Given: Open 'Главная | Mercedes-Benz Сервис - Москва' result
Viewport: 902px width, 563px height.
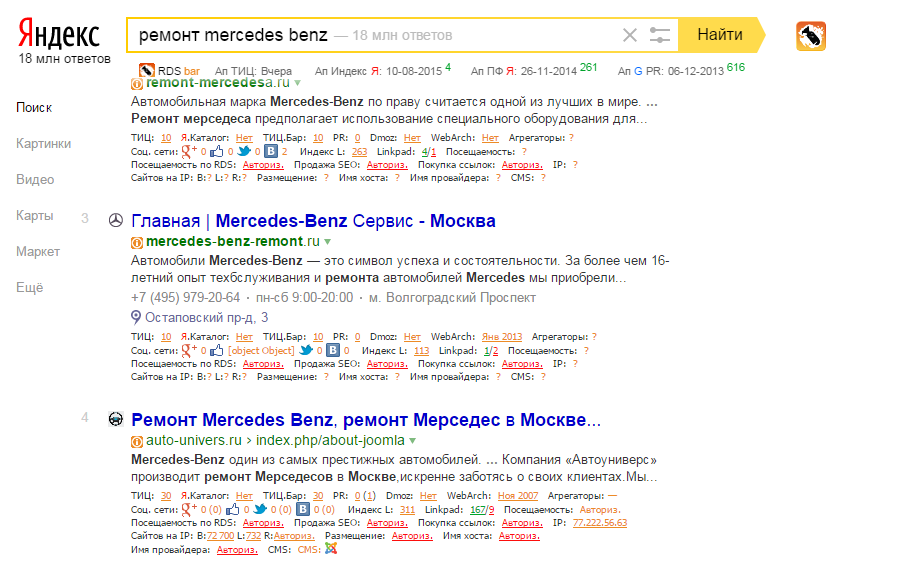Looking at the screenshot, I should pyautogui.click(x=314, y=221).
